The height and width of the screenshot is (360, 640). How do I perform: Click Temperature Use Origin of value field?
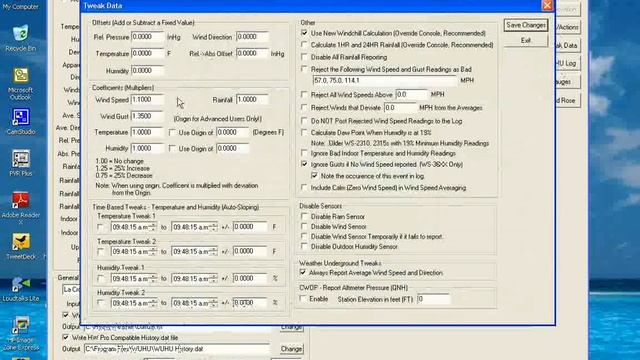tap(233, 133)
